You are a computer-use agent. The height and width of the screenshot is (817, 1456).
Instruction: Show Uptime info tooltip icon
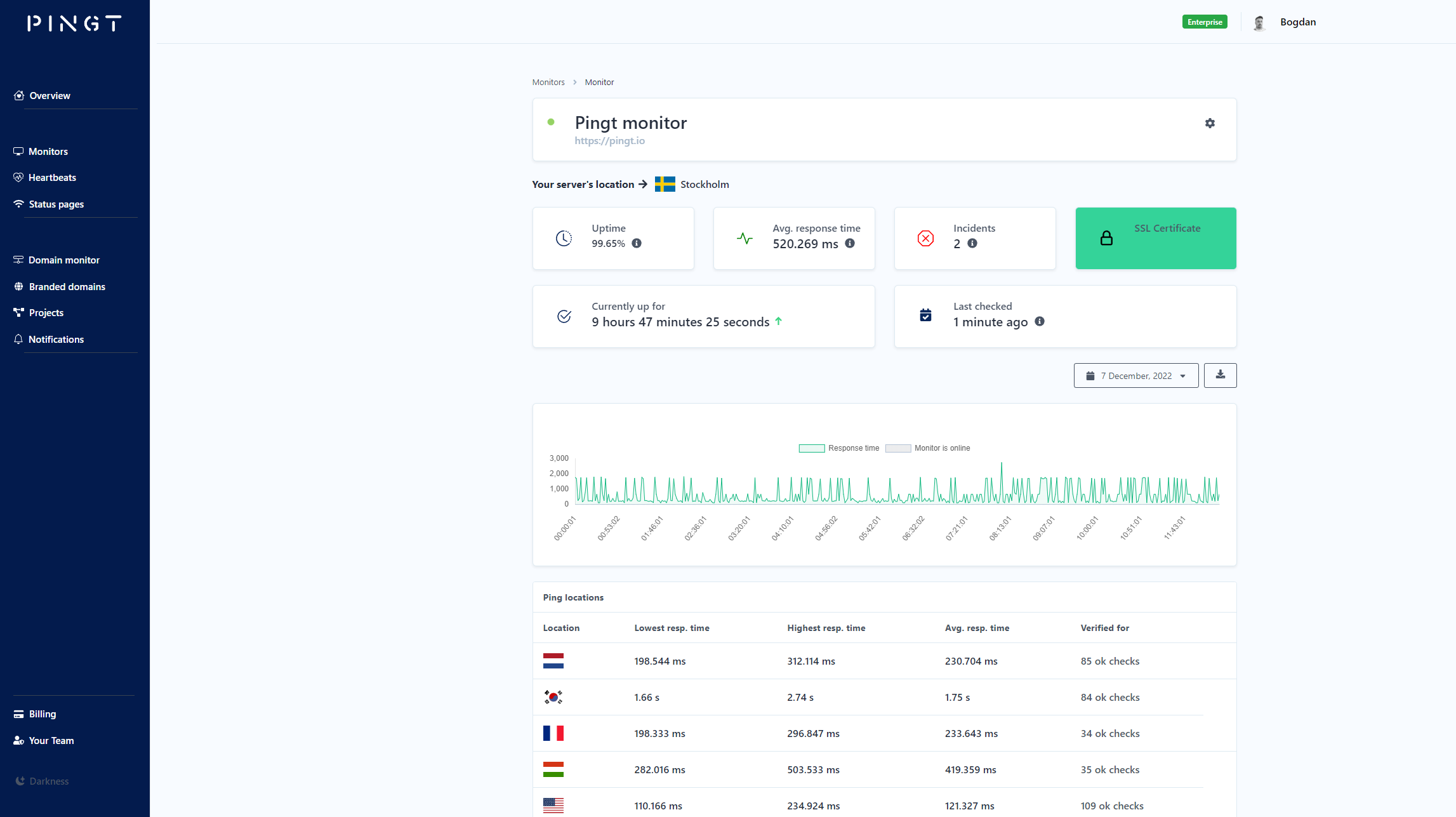coord(636,243)
